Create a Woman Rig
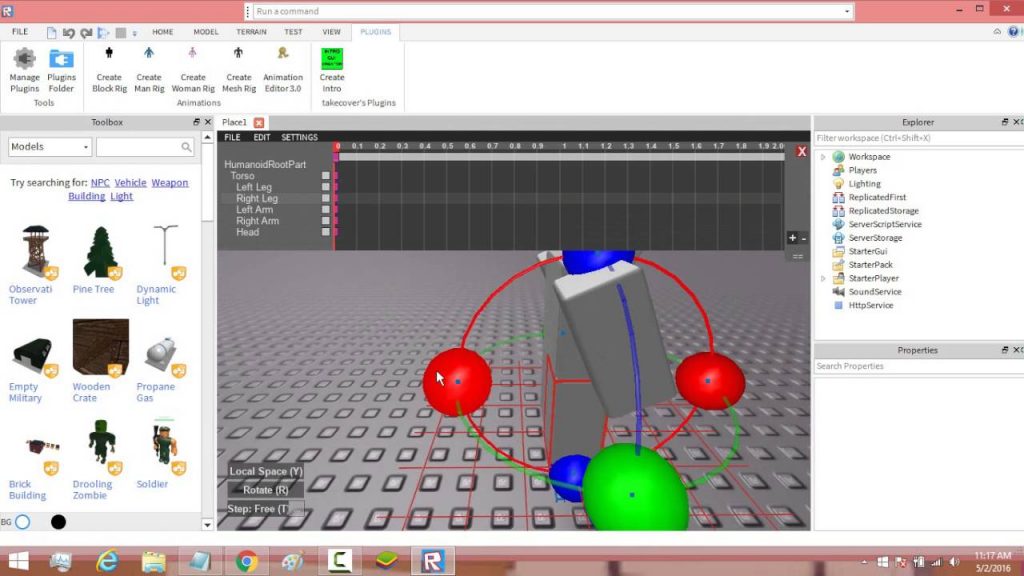 [x=193, y=66]
